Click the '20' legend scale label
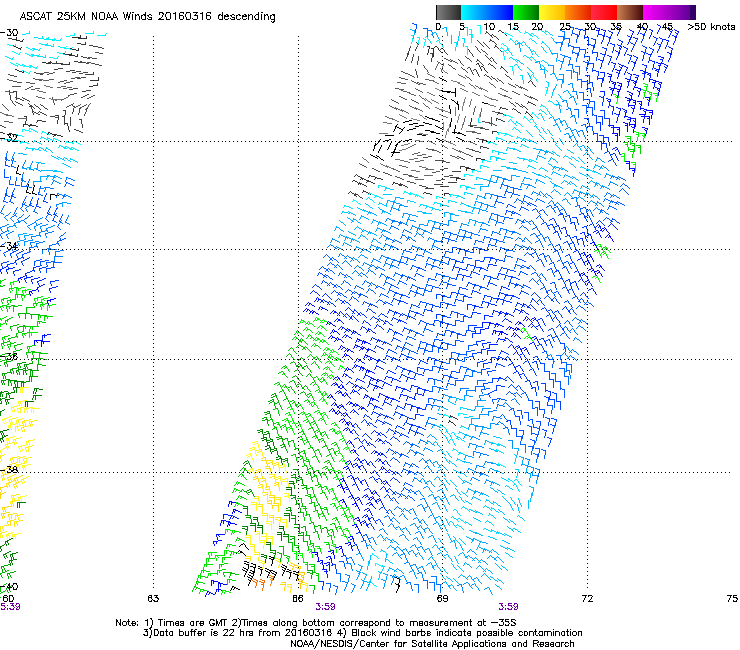Image resolution: width=740 pixels, height=650 pixels. coord(537,27)
